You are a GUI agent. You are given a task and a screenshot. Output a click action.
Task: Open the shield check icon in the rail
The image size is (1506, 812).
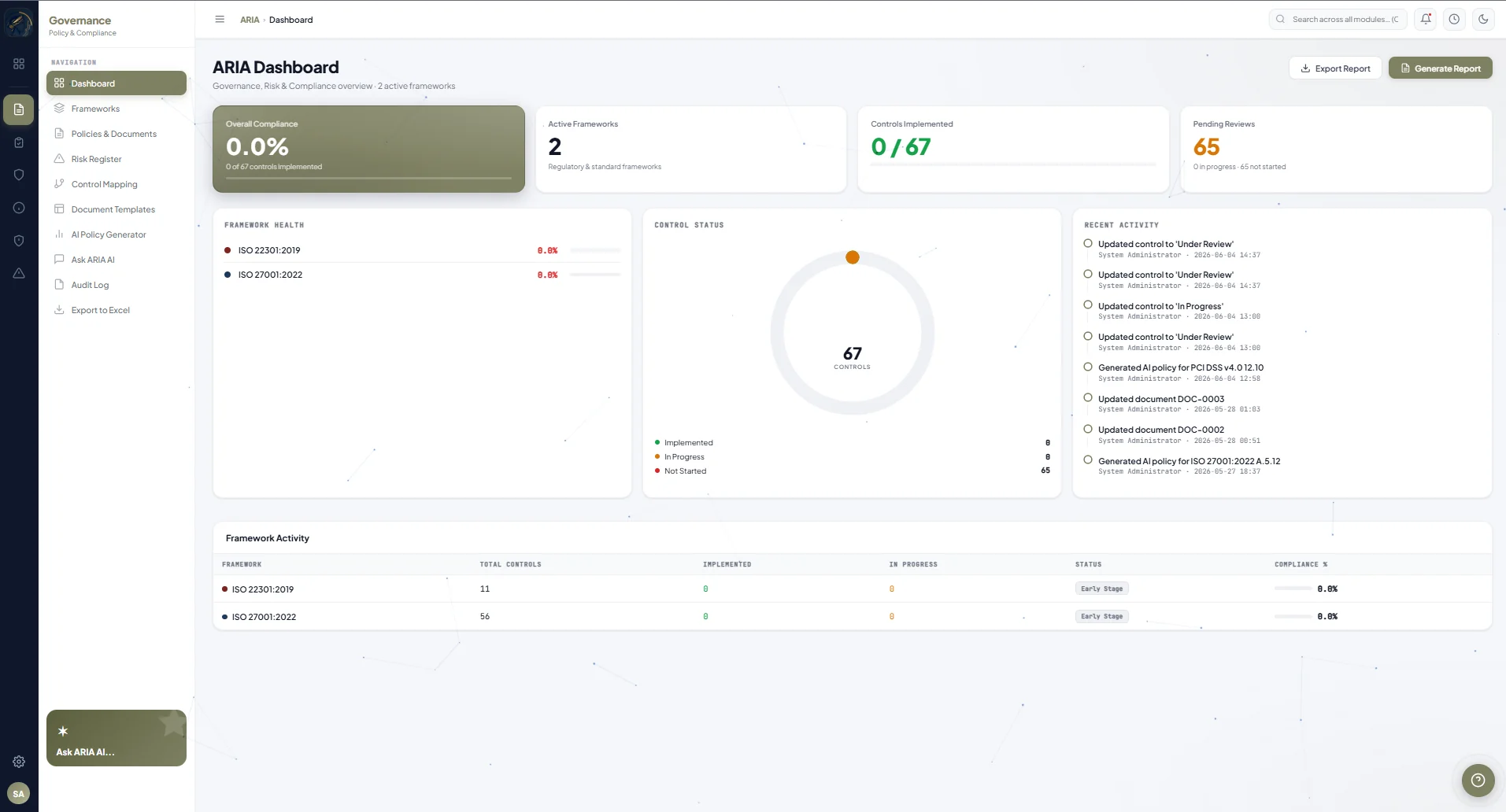pyautogui.click(x=19, y=241)
